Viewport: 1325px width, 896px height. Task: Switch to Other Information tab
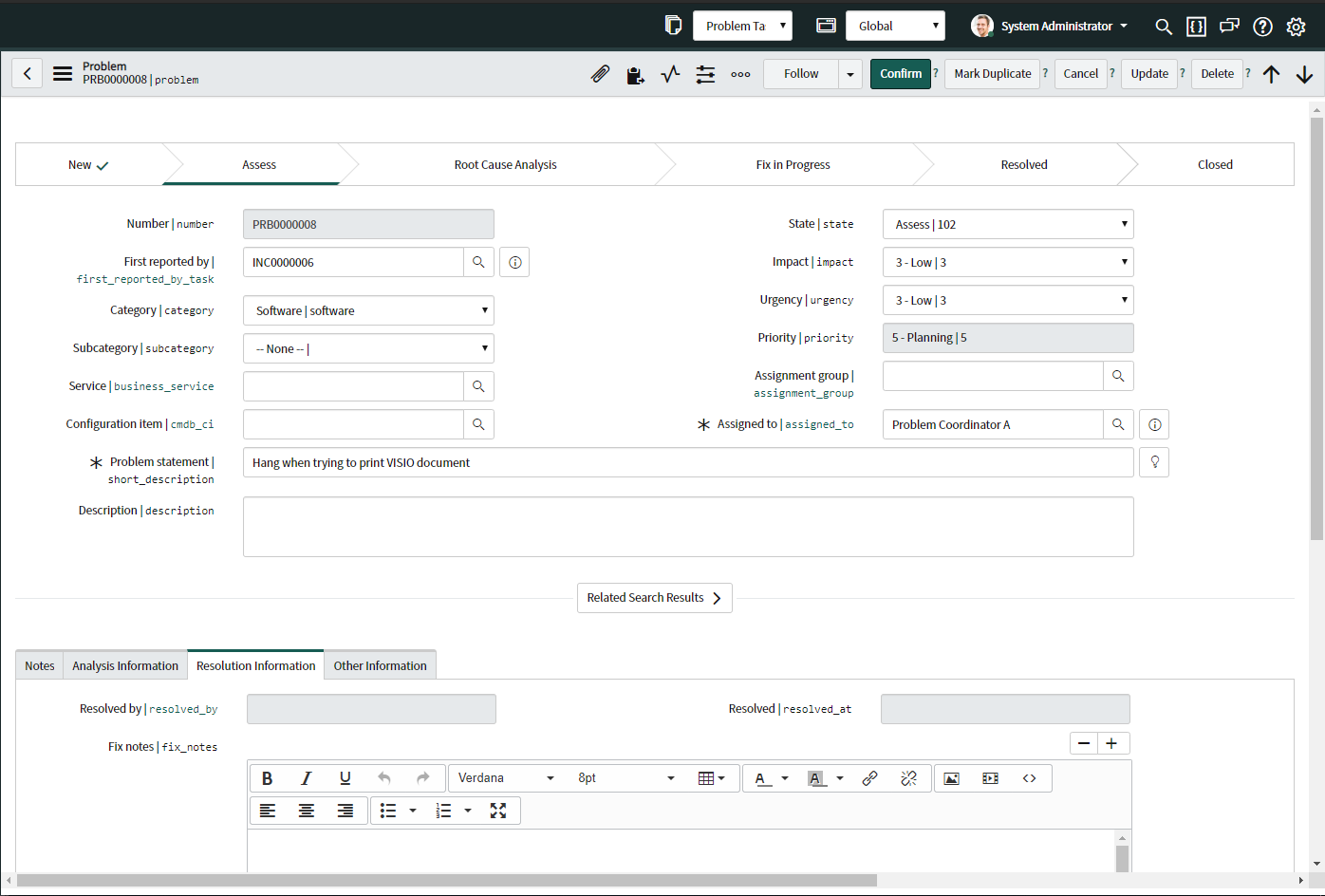coord(380,665)
